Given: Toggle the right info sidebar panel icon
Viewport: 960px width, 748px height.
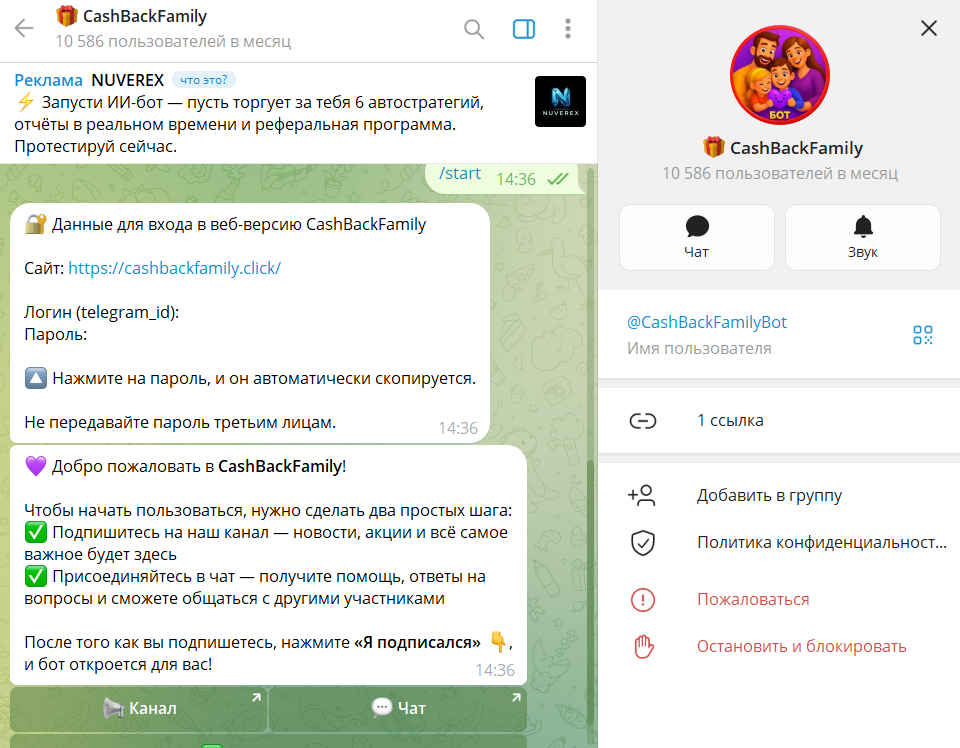Looking at the screenshot, I should click(x=523, y=29).
